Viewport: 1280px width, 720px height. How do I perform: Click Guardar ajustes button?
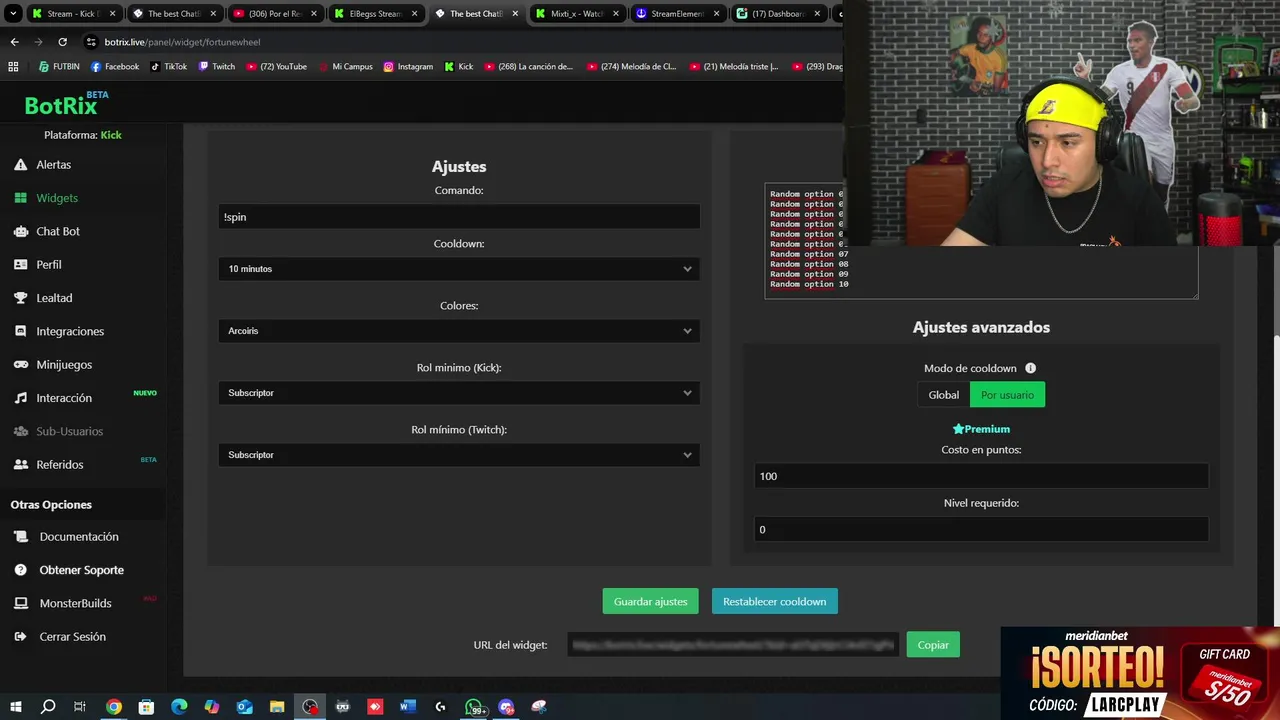click(x=650, y=601)
